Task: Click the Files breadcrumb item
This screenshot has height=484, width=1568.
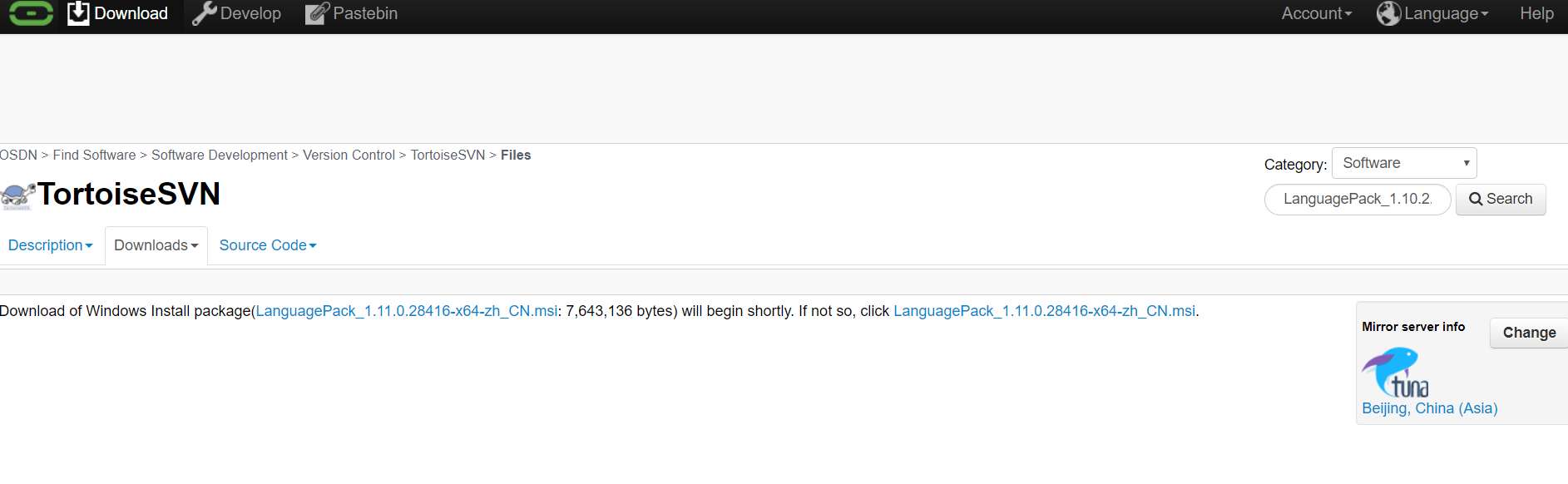Action: [x=516, y=156]
